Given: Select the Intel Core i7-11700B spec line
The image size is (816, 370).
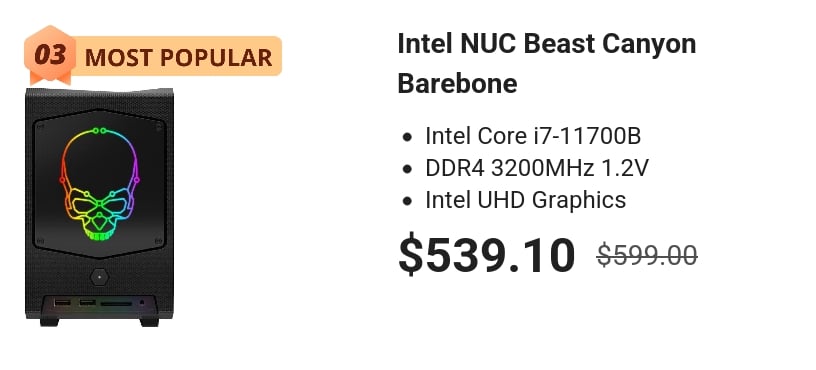Looking at the screenshot, I should click(533, 136).
